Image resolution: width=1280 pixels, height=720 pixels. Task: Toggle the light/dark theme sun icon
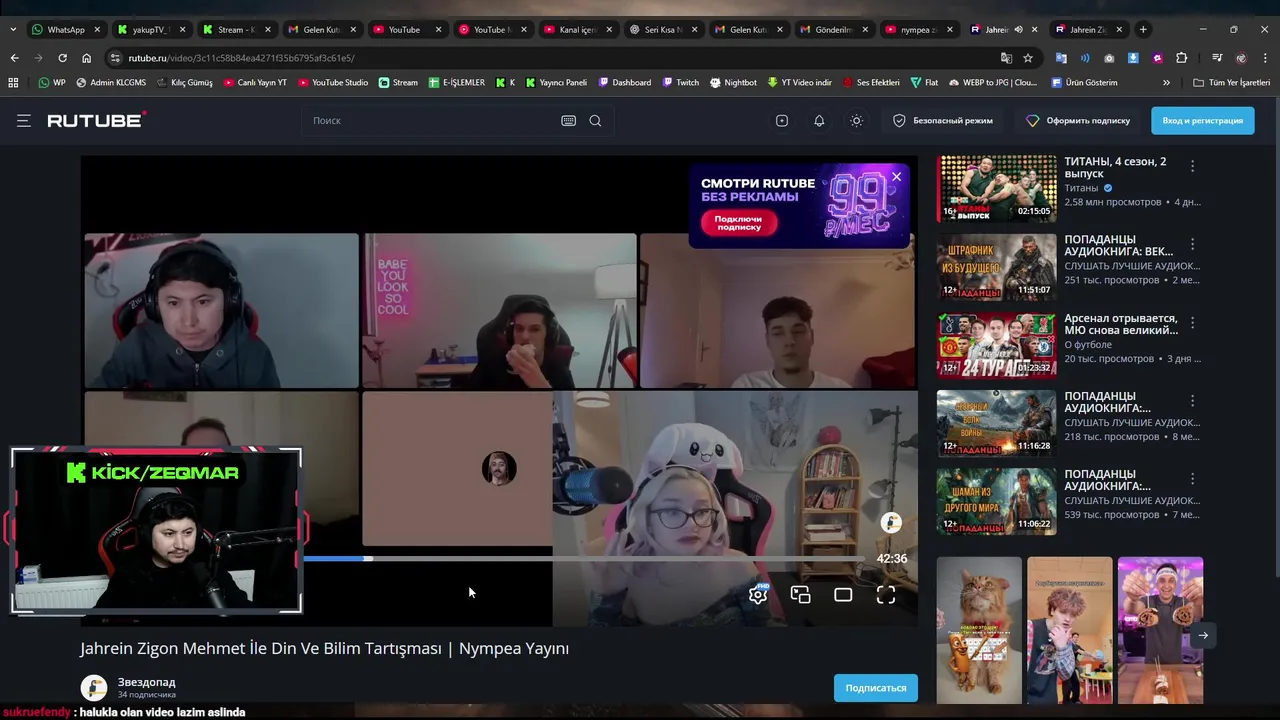pos(856,120)
